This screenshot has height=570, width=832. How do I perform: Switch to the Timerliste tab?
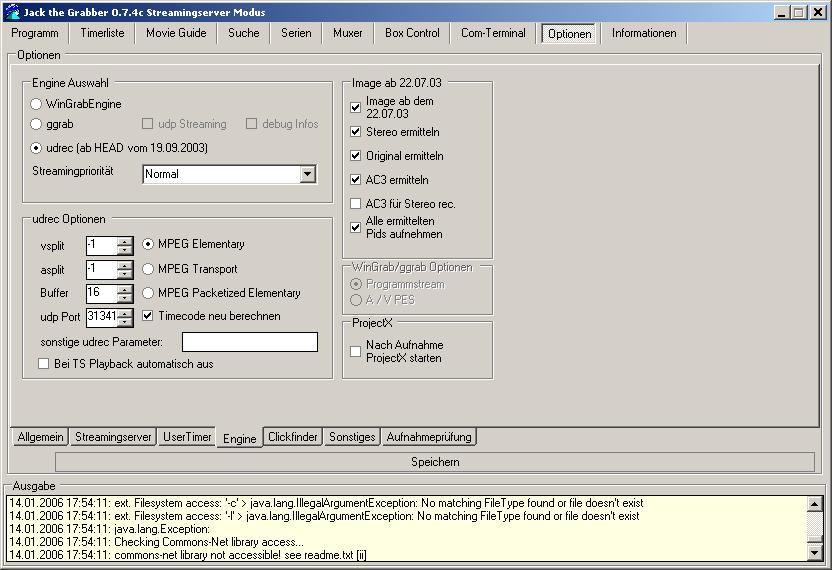pos(102,33)
